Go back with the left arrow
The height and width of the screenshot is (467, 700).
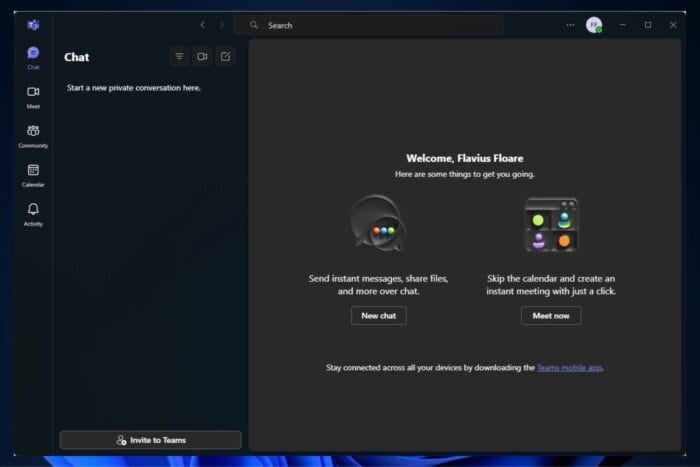203,25
